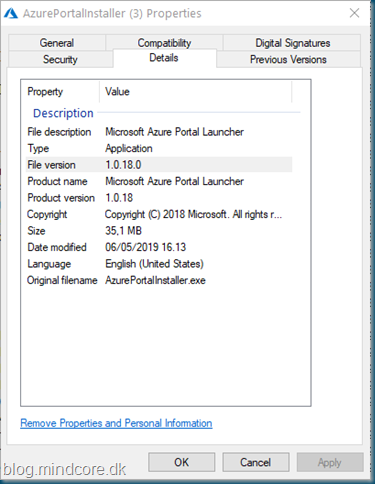Viewport: 375px width, 484px height.
Task: Click the English (United States) value
Action: pyautogui.click(x=154, y=264)
